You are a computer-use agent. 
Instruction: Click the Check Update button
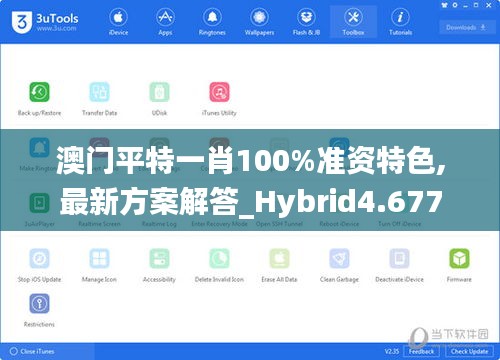point(469,351)
